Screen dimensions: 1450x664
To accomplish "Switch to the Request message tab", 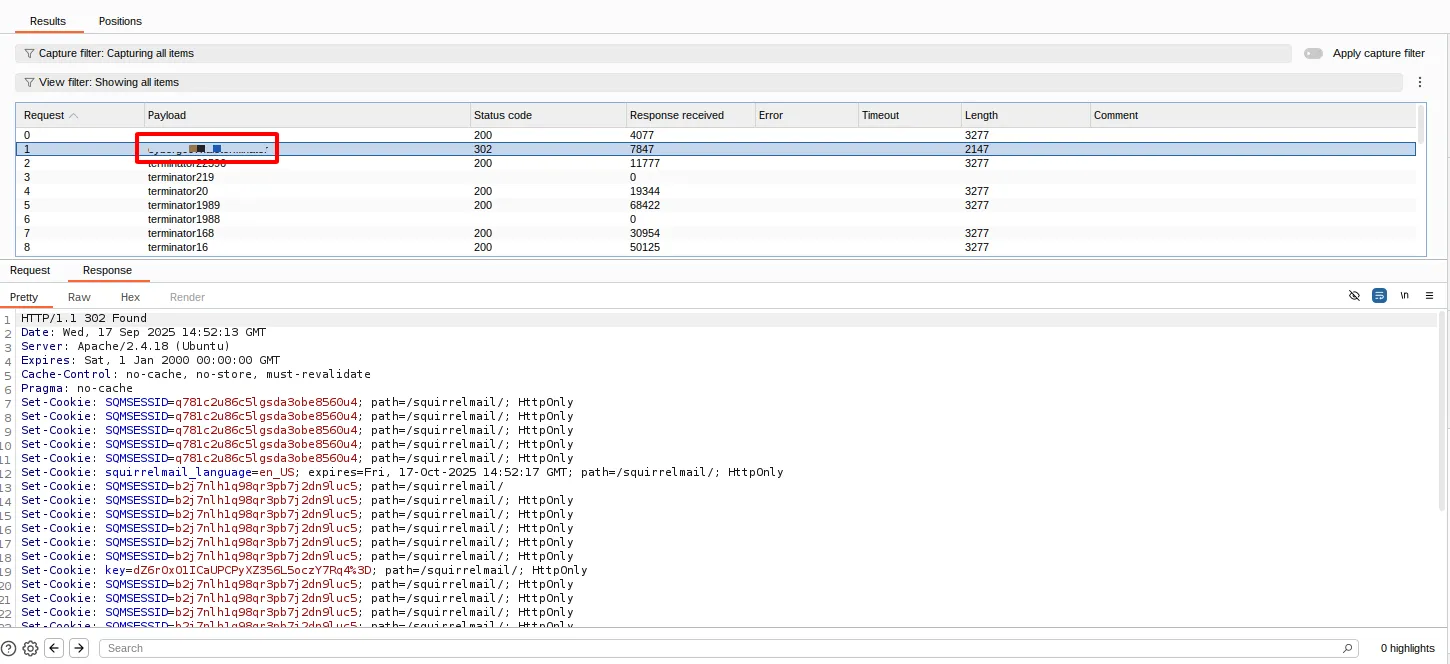I will tap(30, 270).
